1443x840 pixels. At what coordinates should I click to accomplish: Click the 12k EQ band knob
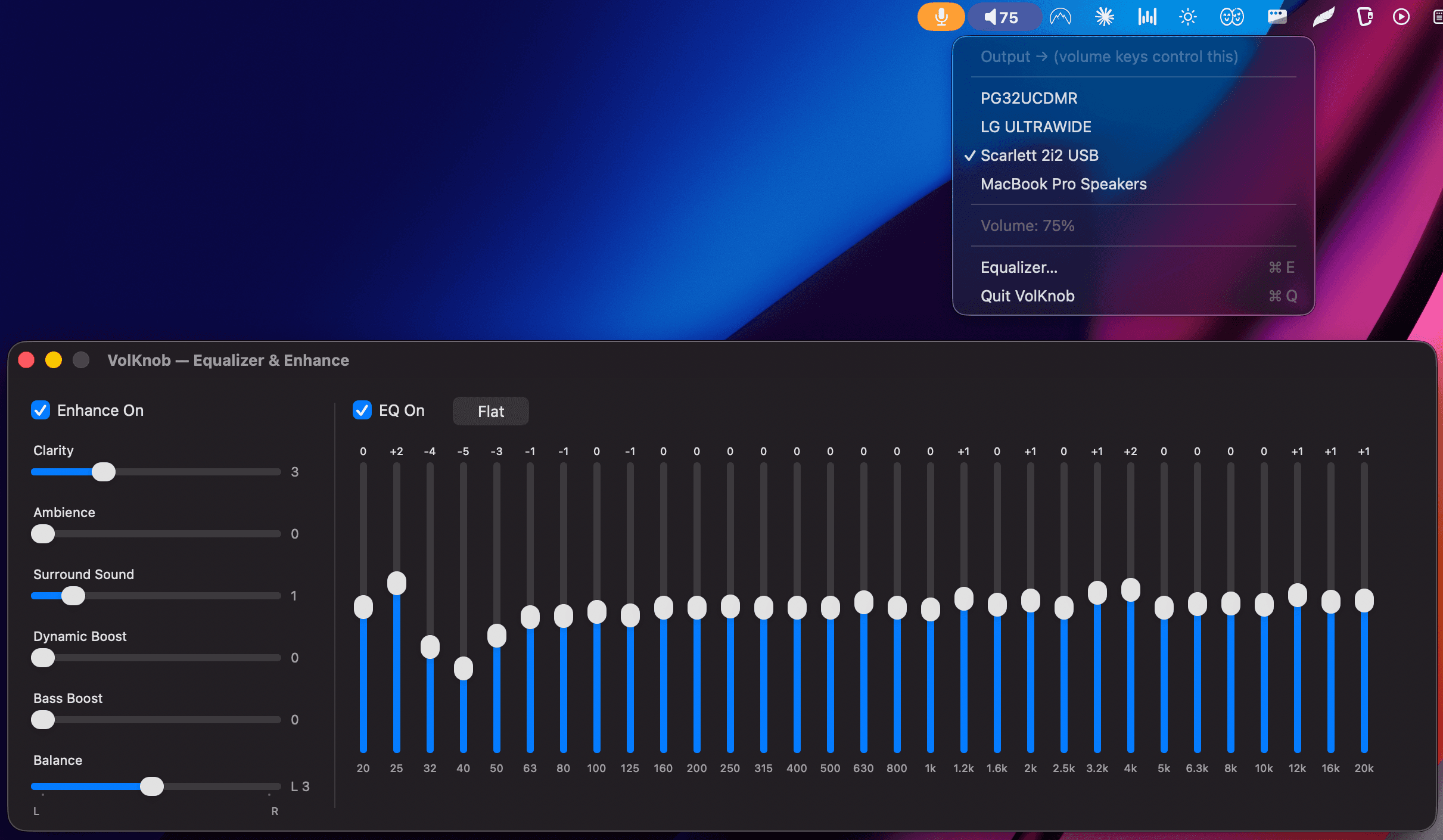point(1298,595)
